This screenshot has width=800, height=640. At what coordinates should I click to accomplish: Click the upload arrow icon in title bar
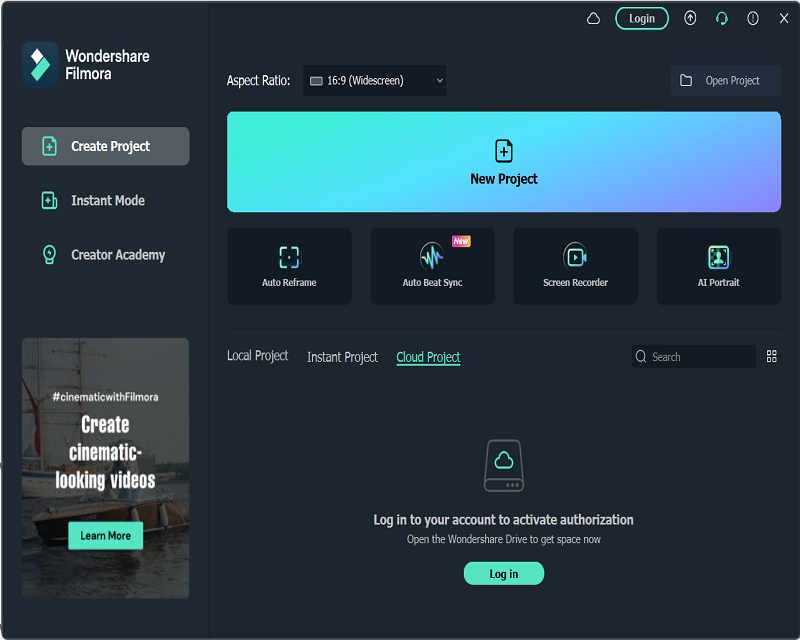click(x=690, y=19)
